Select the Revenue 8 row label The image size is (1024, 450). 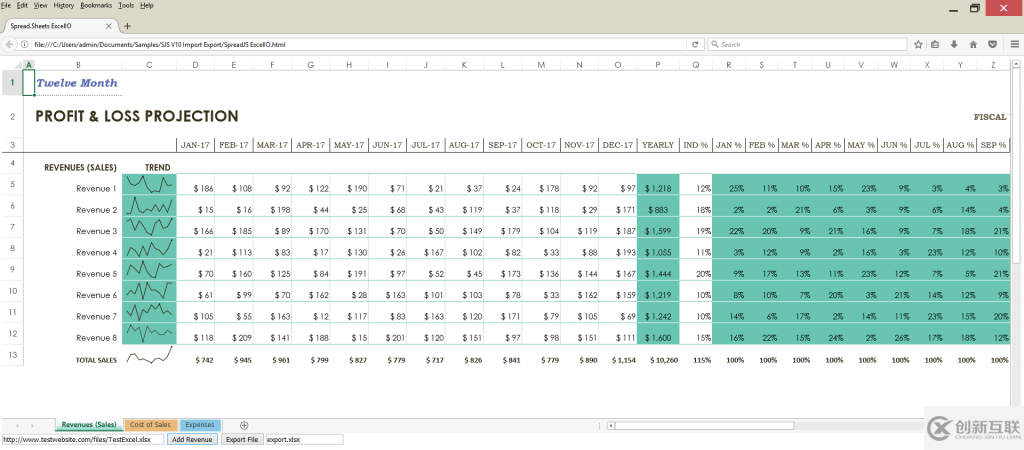coord(97,338)
